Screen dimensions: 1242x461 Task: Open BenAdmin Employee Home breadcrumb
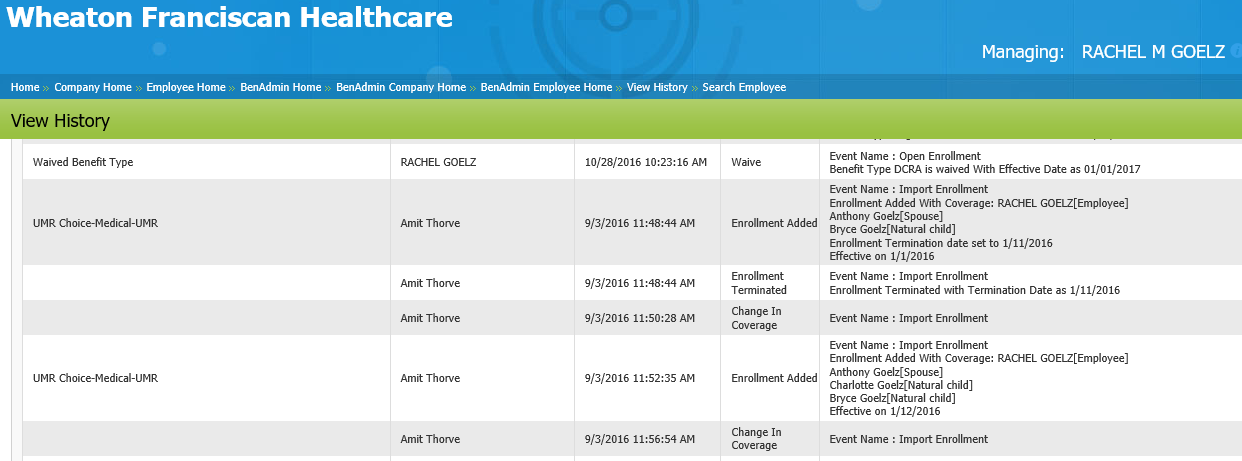tap(546, 88)
